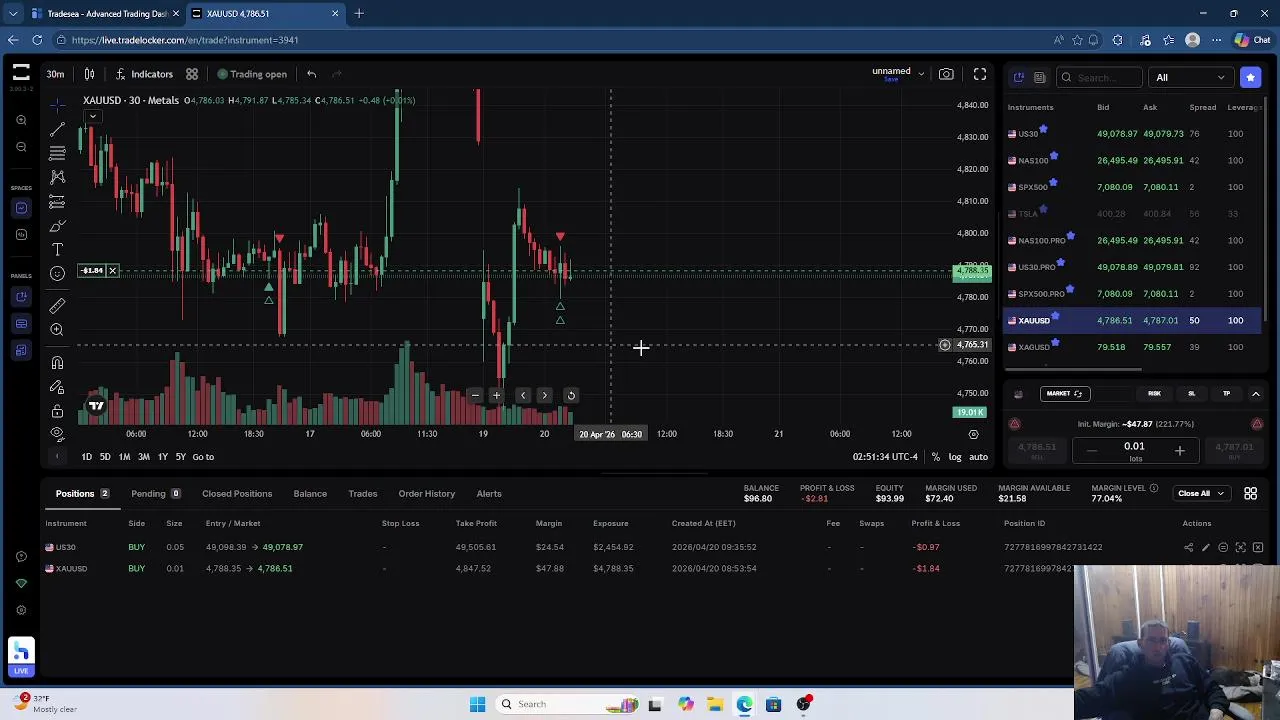Screen dimensions: 1280x720
Task: Zoom in using left sidebar magnifier
Action: pyautogui.click(x=21, y=120)
